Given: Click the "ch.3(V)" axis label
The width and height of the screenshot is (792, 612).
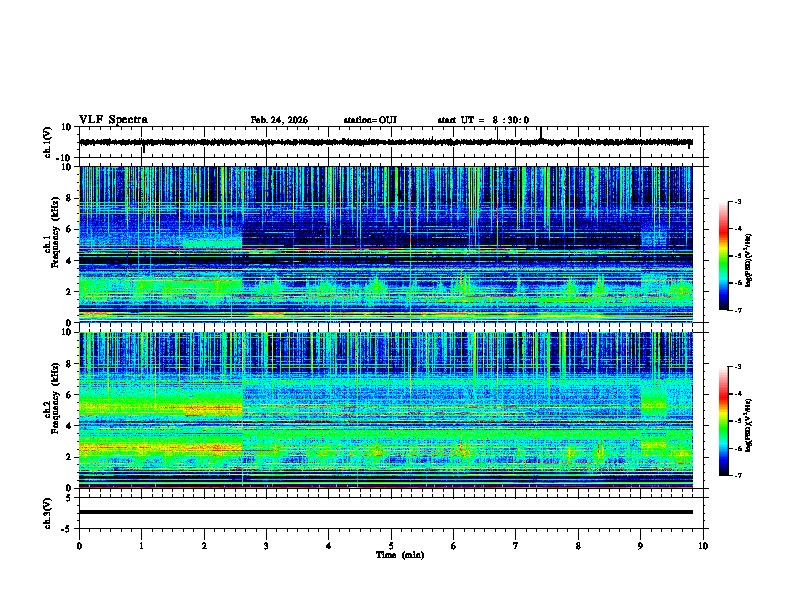Looking at the screenshot, I should 48,514.
